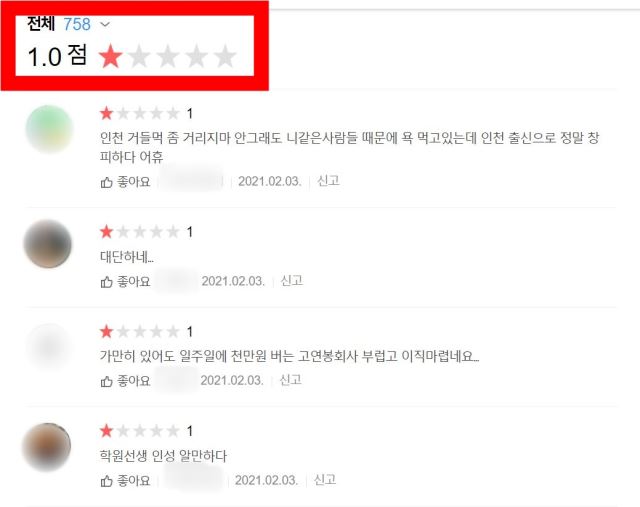640x507 pixels.
Task: Click 신고 on the 학원선생 review
Action: click(324, 479)
